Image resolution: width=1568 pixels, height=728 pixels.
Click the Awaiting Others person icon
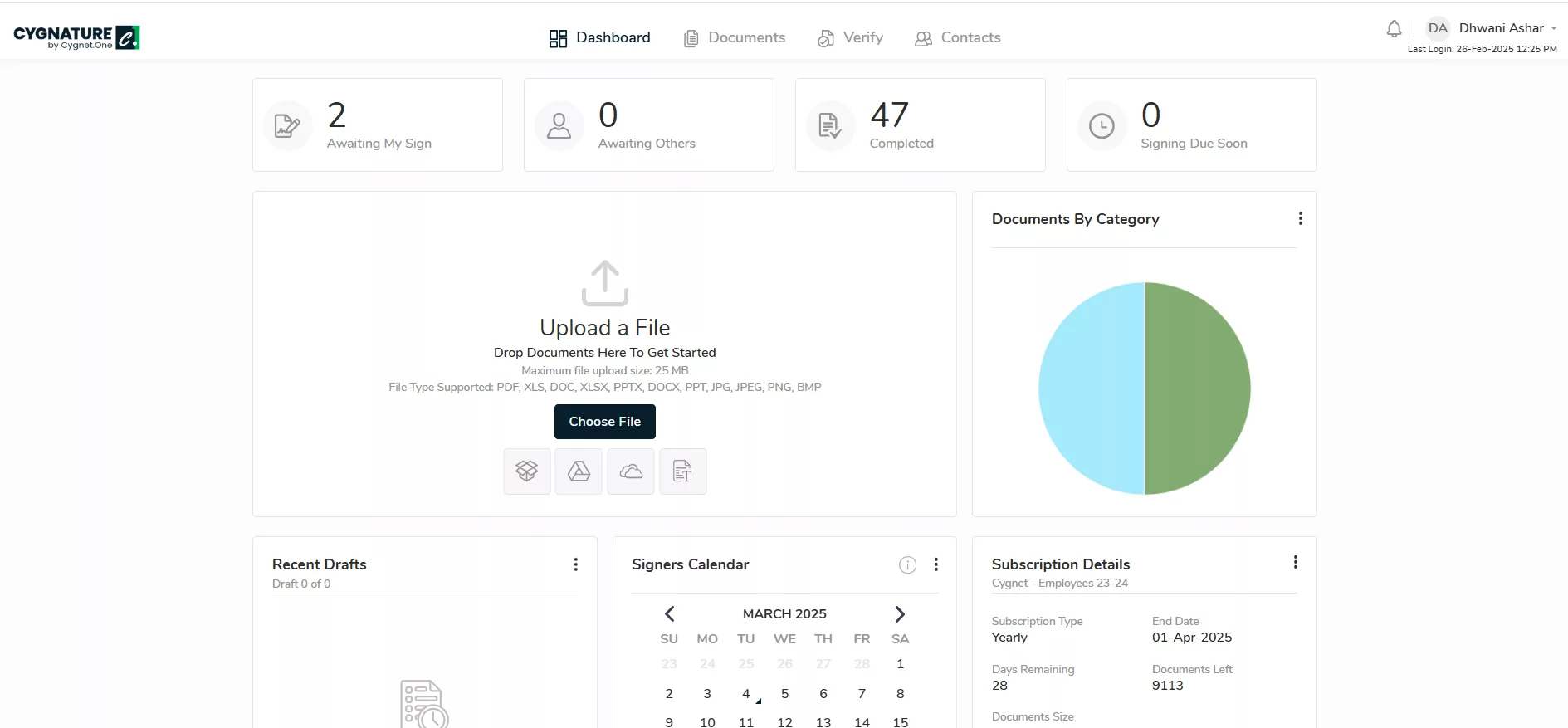click(x=559, y=126)
